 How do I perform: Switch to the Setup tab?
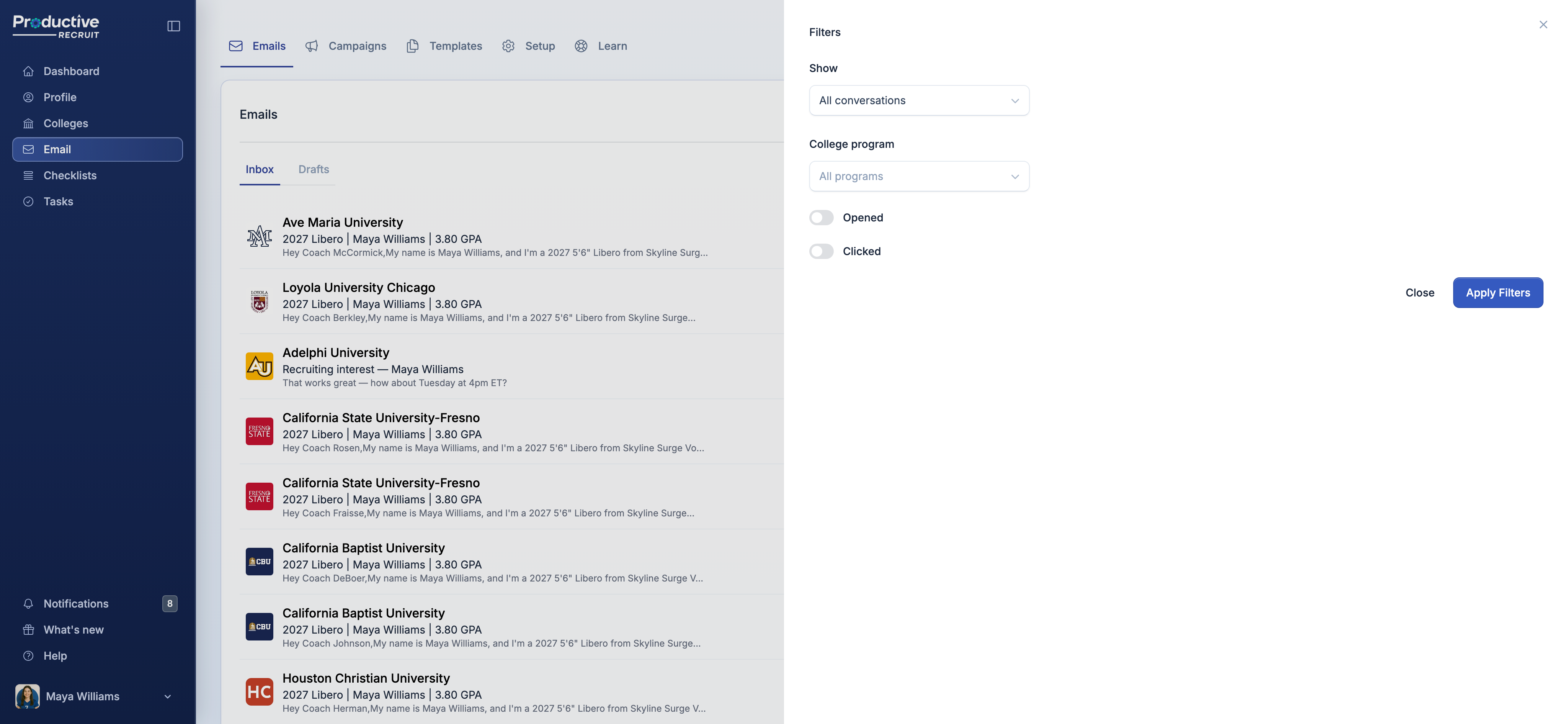point(528,46)
